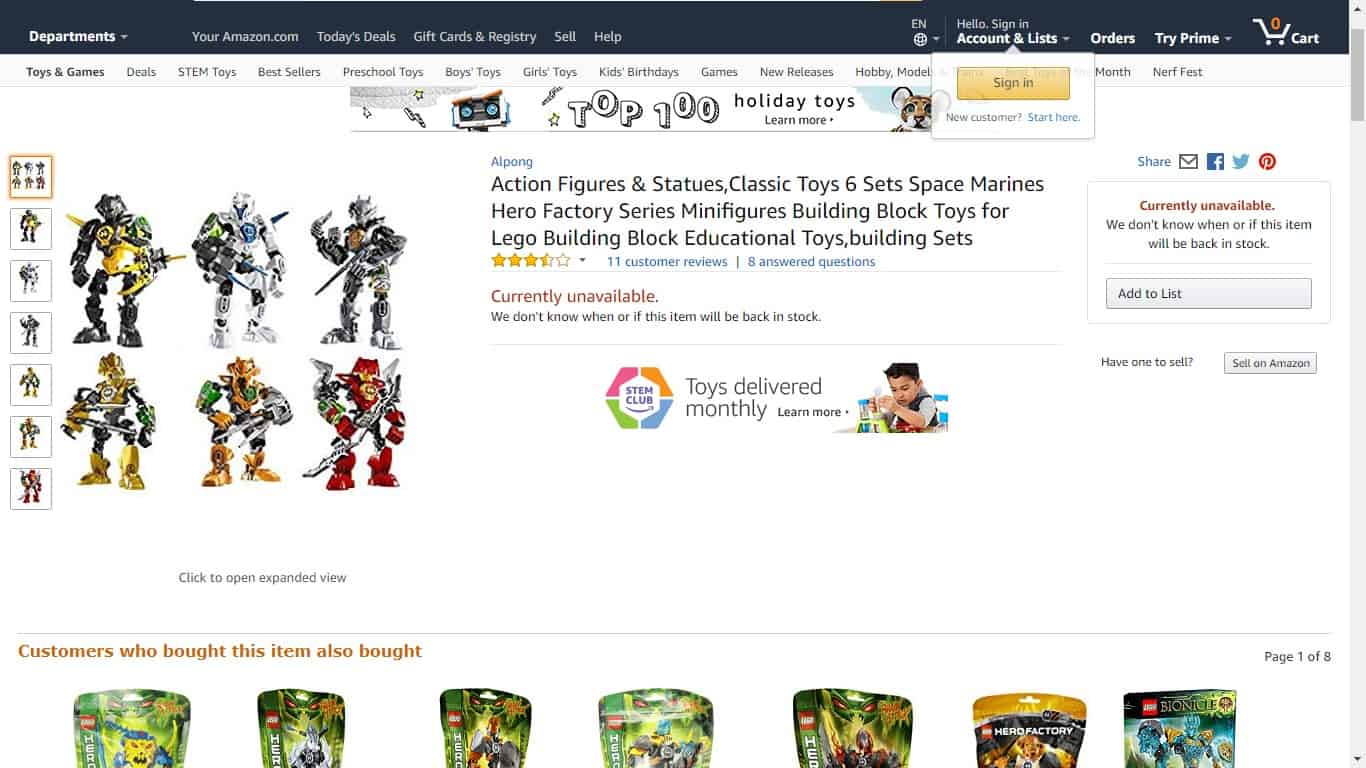1366x768 pixels.
Task: Click the Sell on Amazon button
Action: click(x=1270, y=363)
